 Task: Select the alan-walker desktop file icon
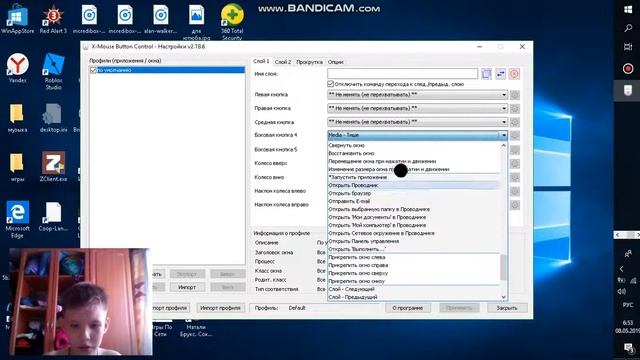click(x=160, y=19)
